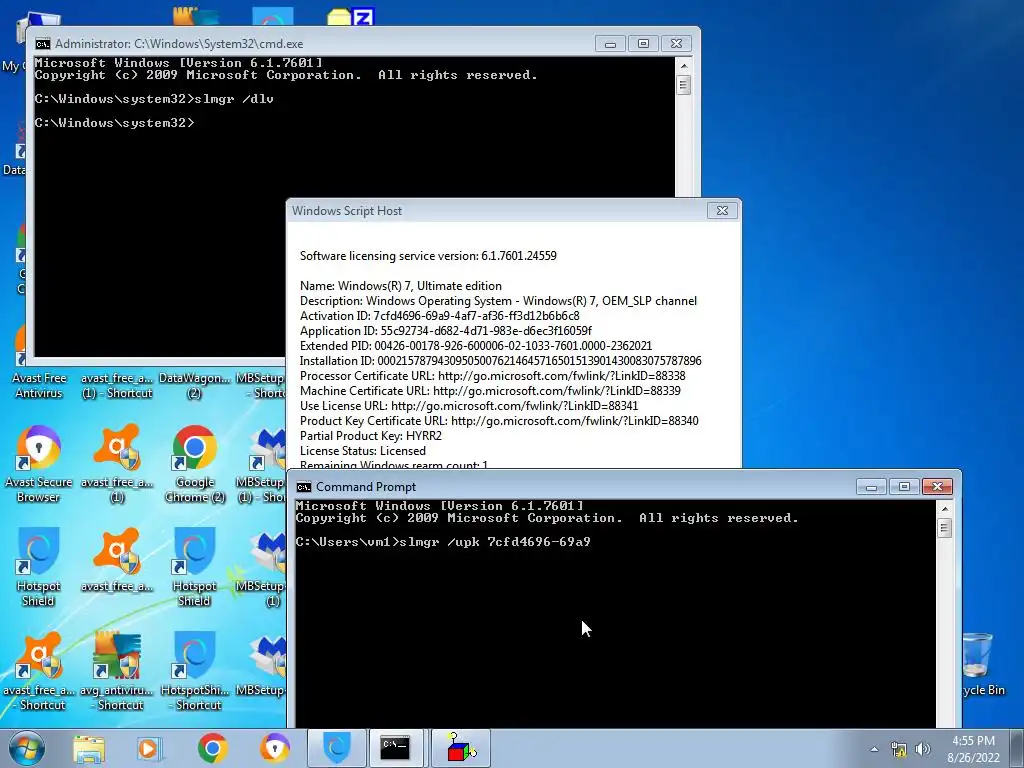Click the Description OEM_SLP channel line
Image resolution: width=1024 pixels, height=768 pixels.
click(498, 301)
